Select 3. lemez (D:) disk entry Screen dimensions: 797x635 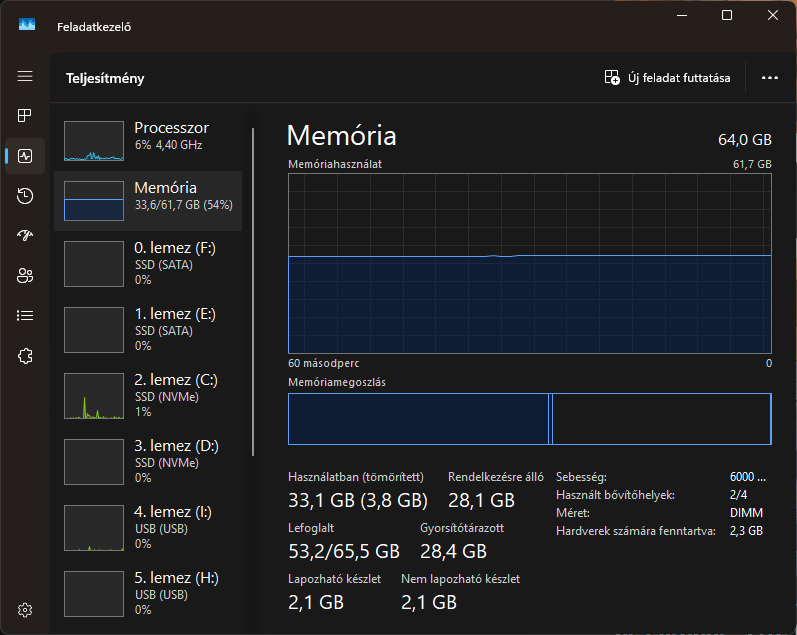(x=148, y=461)
